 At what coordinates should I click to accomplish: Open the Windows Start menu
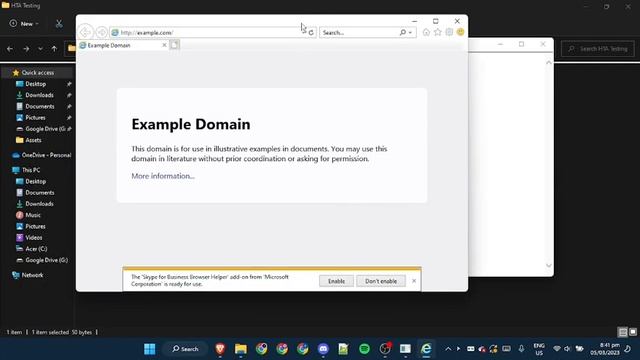[x=150, y=349]
